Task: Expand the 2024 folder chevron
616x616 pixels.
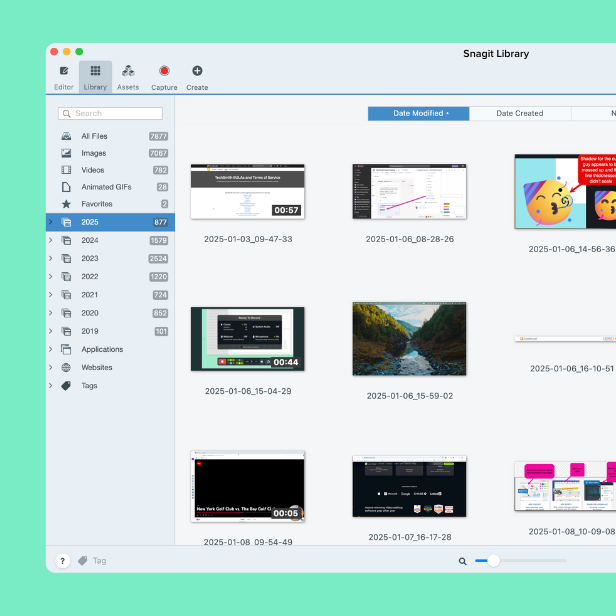Action: [51, 240]
